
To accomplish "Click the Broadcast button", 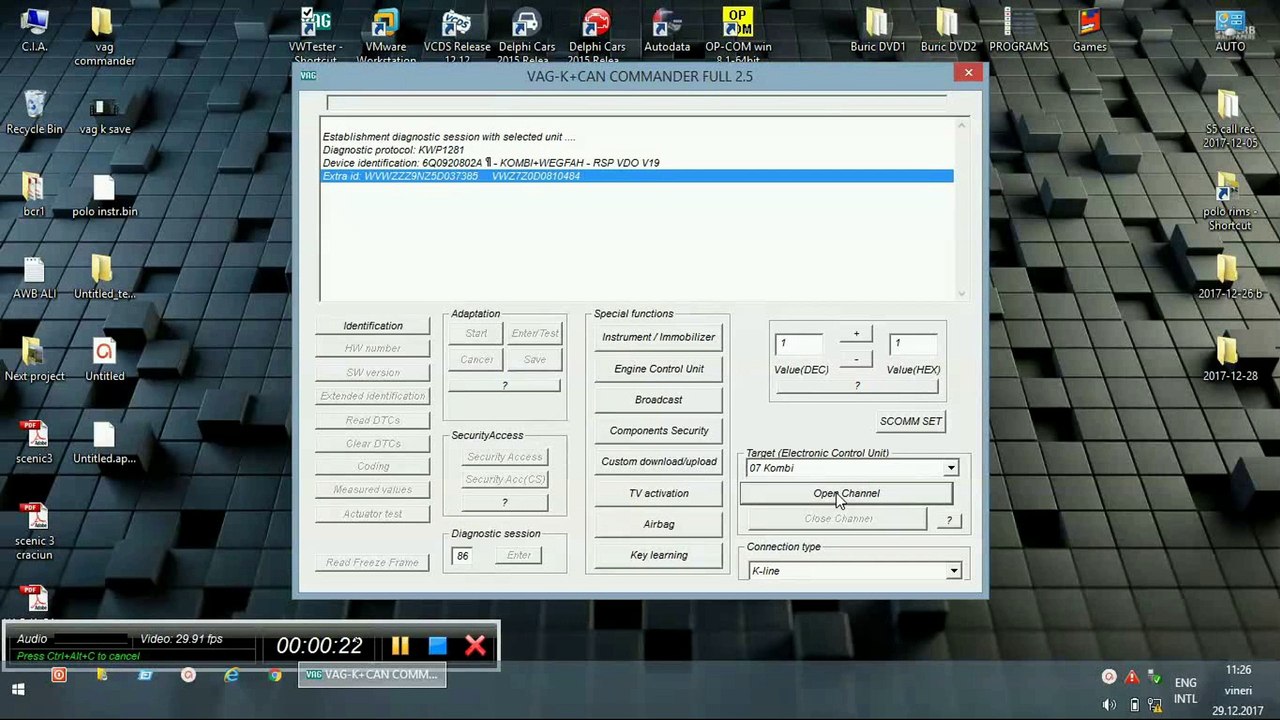I will point(658,400).
